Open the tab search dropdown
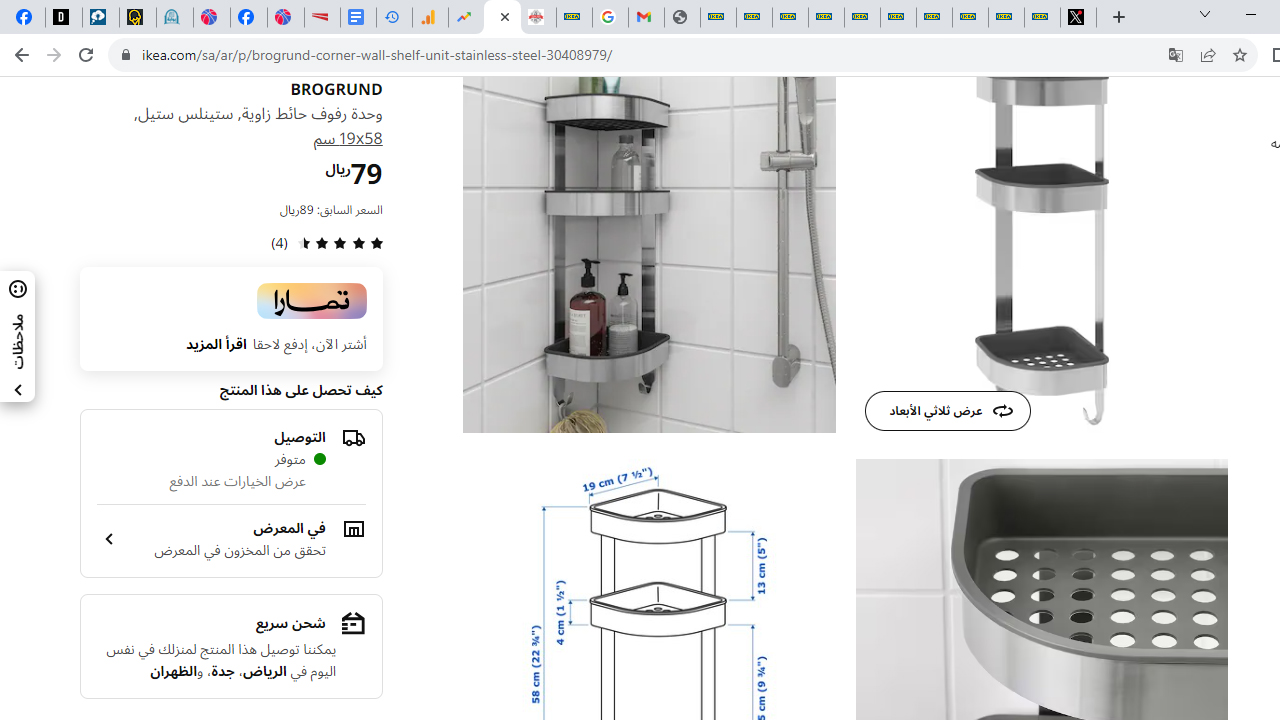Screen dimensions: 1280x720 1205,15
